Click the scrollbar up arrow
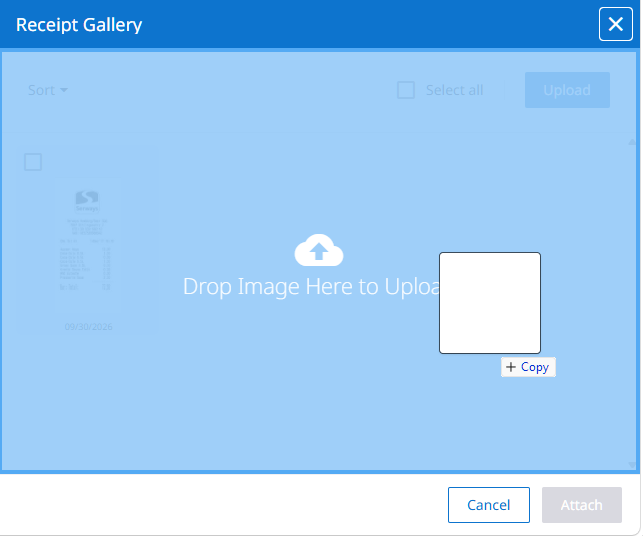Viewport: 643px width, 536px height. tap(632, 142)
